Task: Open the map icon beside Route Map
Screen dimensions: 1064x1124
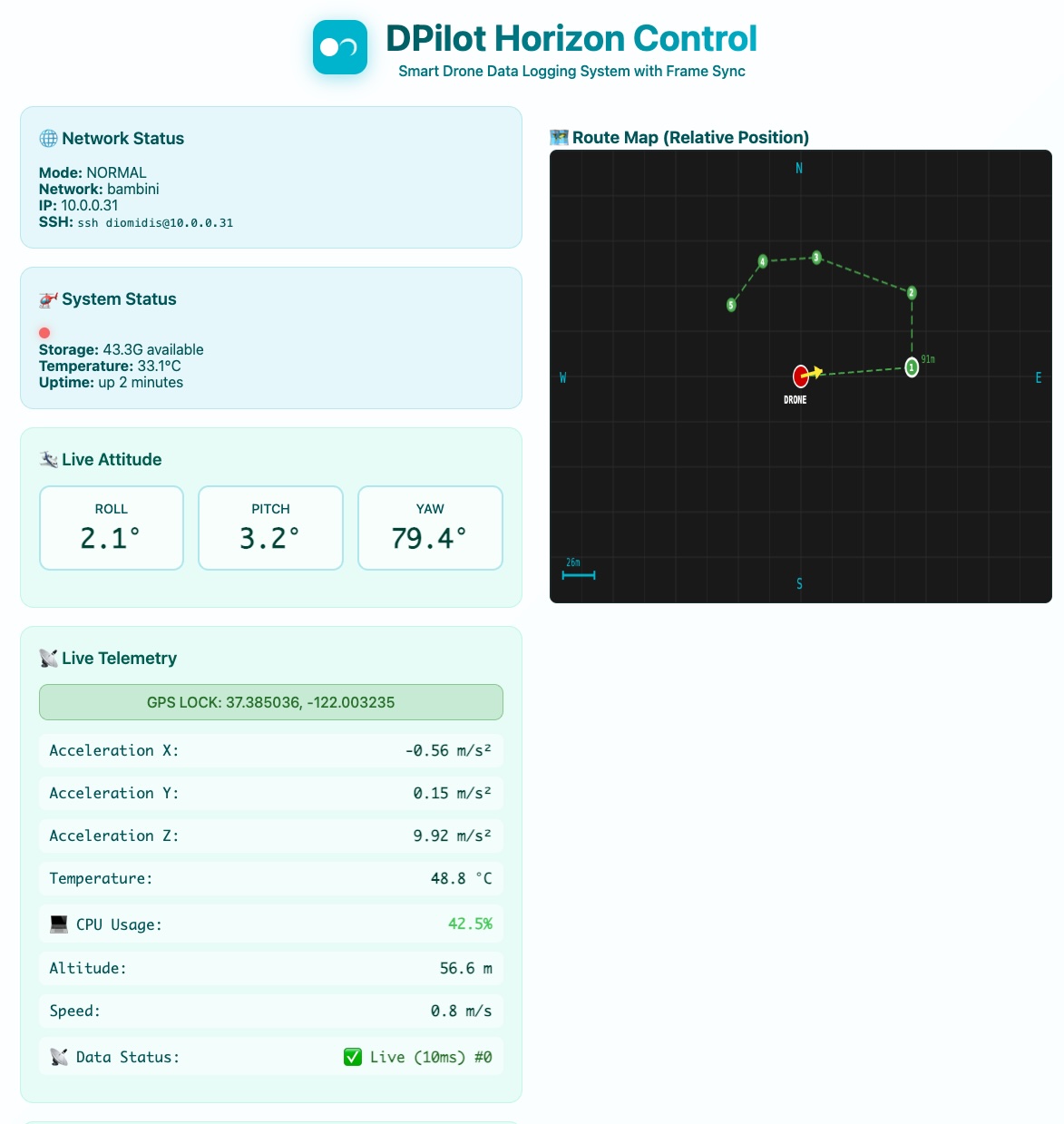Action: coord(560,138)
